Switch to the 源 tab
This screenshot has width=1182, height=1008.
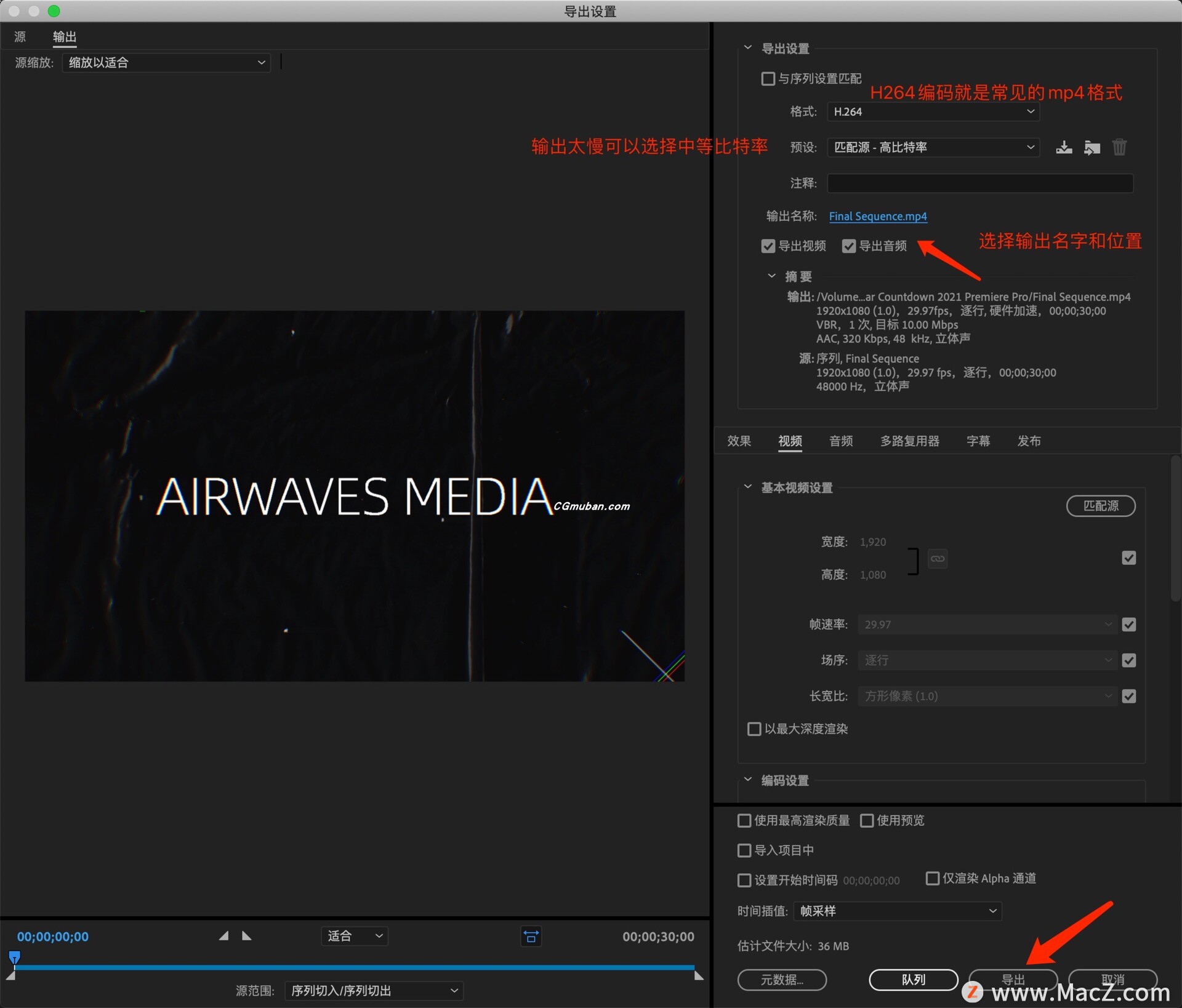click(20, 36)
